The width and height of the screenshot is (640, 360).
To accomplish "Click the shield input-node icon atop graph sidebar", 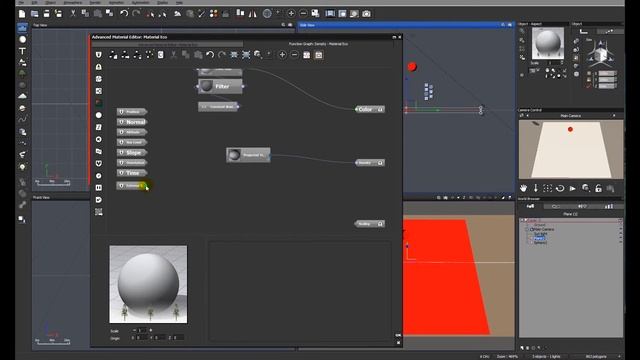I will pos(99,55).
